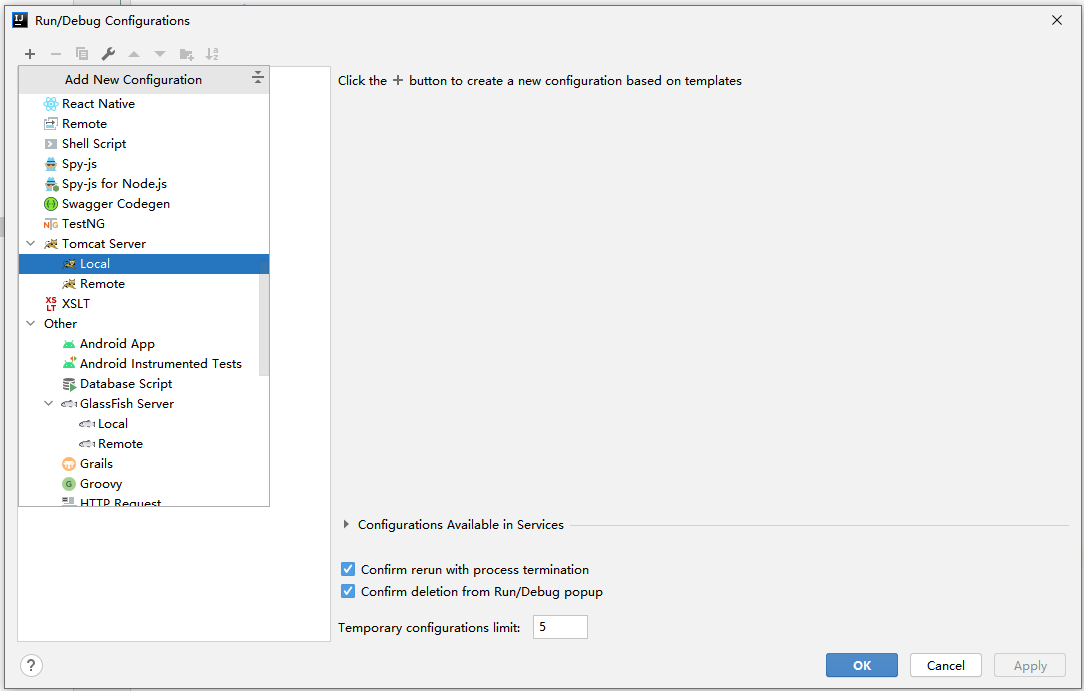Click the Create New Folder icon
This screenshot has height=691, width=1084.
(x=186, y=54)
